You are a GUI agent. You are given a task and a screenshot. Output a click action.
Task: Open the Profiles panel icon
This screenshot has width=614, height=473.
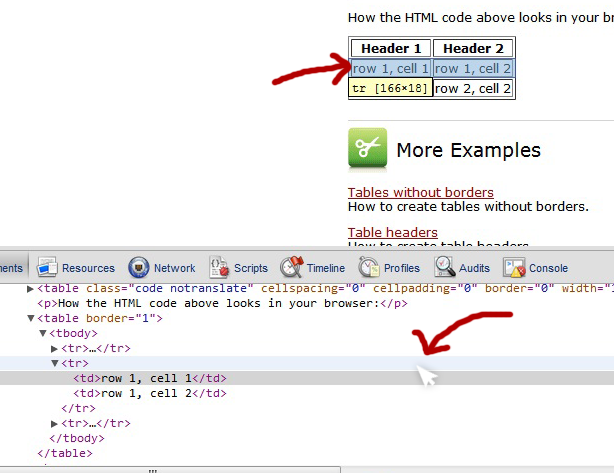coord(369,267)
